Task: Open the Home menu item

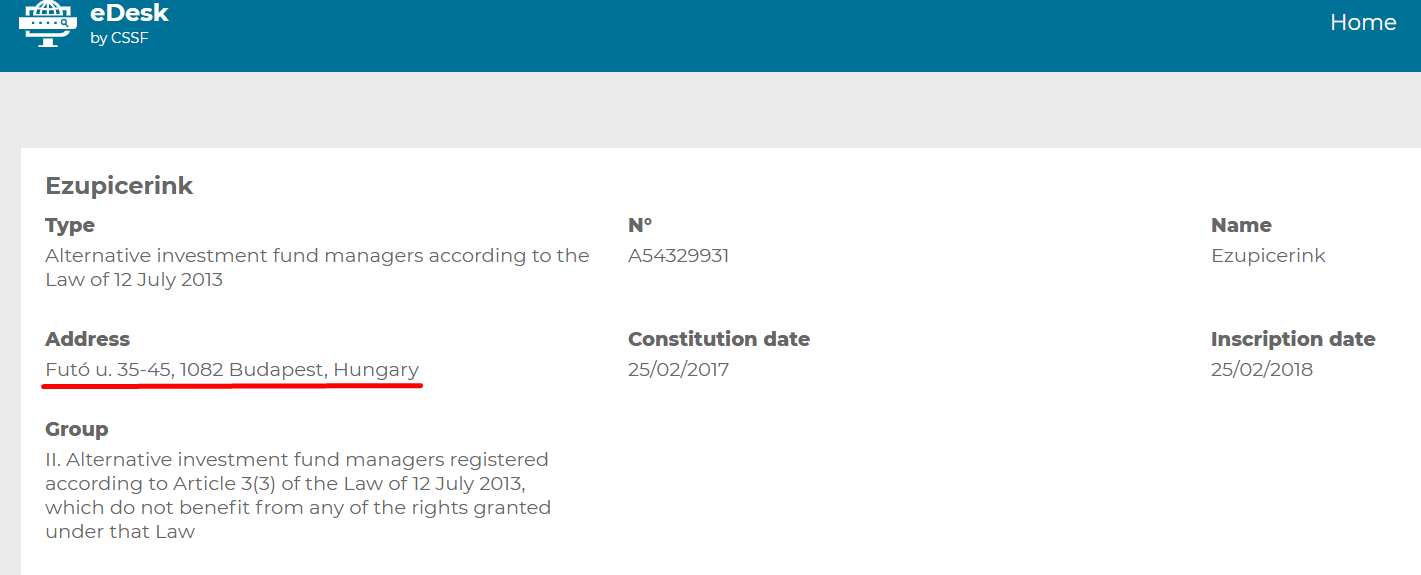Action: 1362,23
